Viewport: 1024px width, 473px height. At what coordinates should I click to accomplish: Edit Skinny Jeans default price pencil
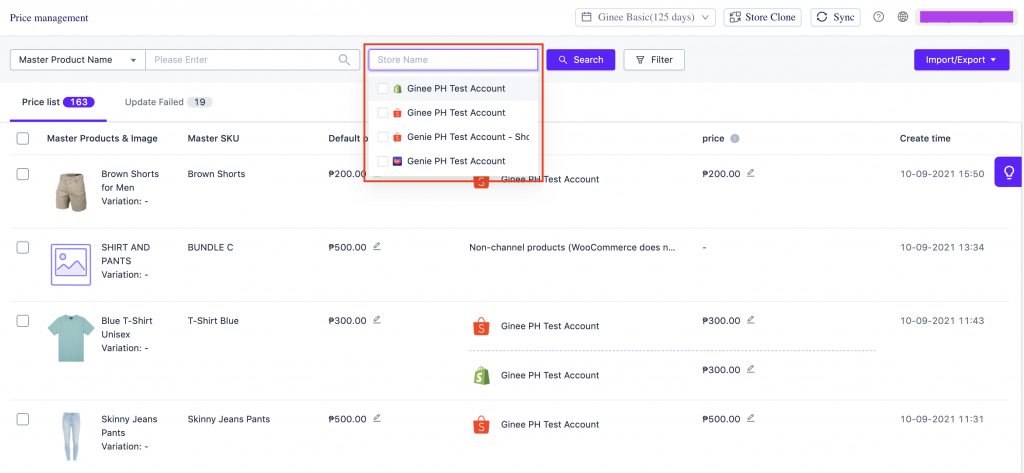tap(377, 418)
